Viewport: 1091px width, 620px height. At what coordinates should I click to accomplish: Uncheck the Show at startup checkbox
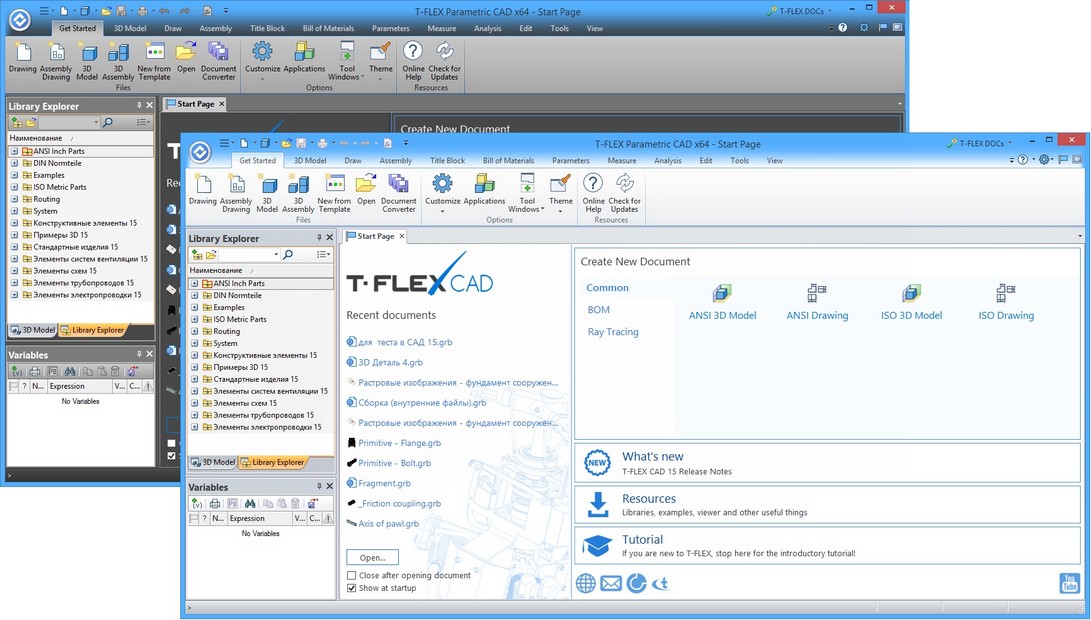(351, 588)
